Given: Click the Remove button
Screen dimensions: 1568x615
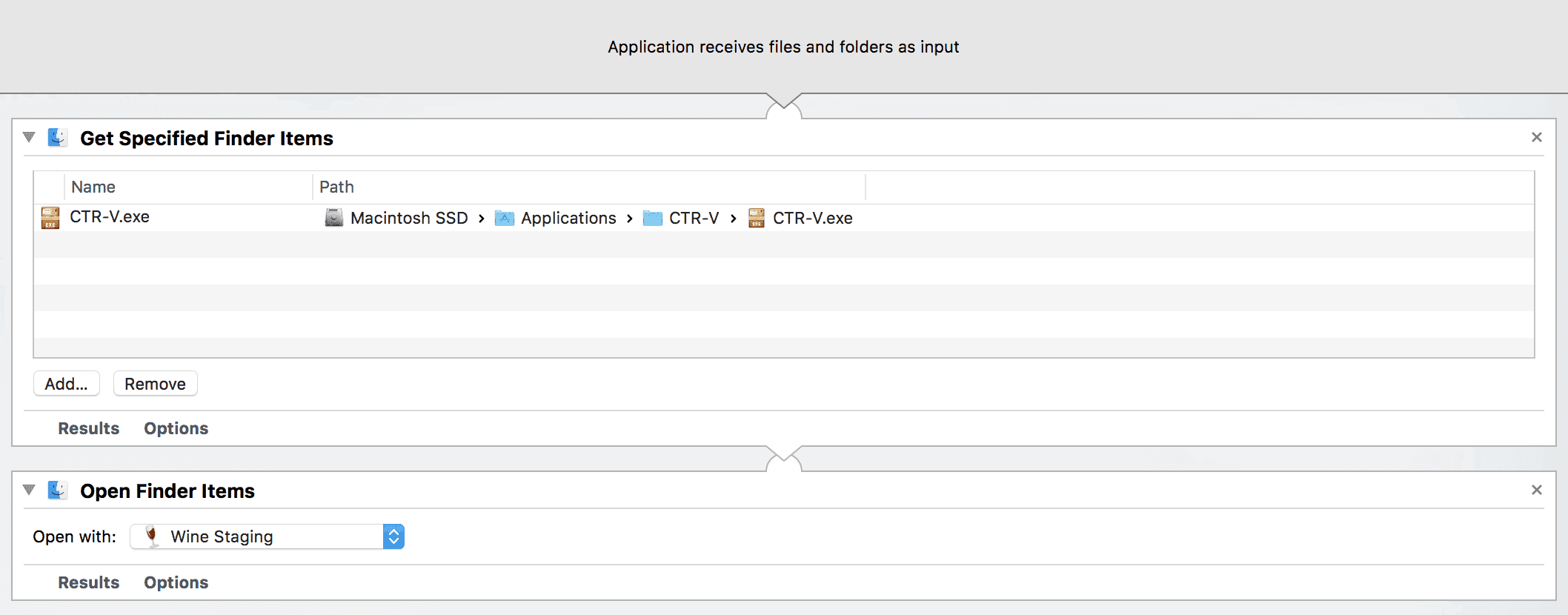Looking at the screenshot, I should tap(156, 384).
